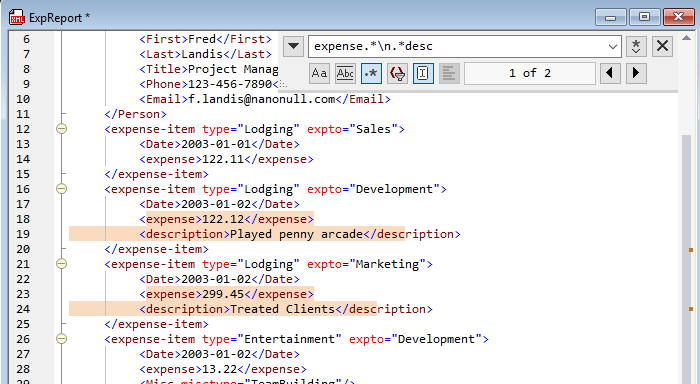
Task: Click the text 'Played penny arcade'
Action: [x=296, y=234]
